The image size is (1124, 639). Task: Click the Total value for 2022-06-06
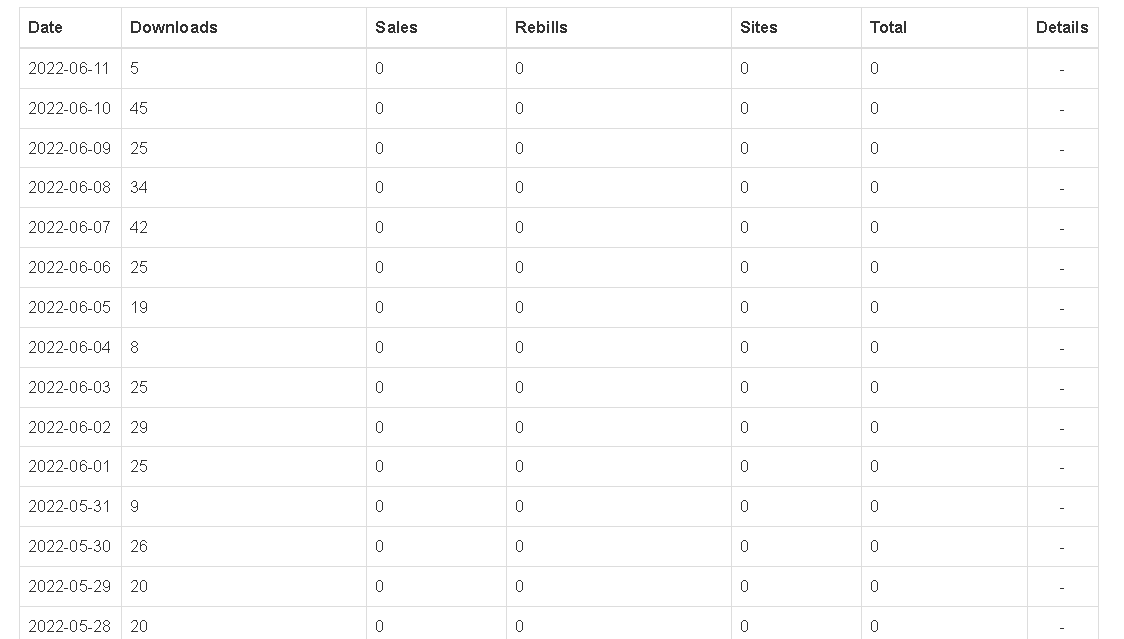tap(874, 267)
